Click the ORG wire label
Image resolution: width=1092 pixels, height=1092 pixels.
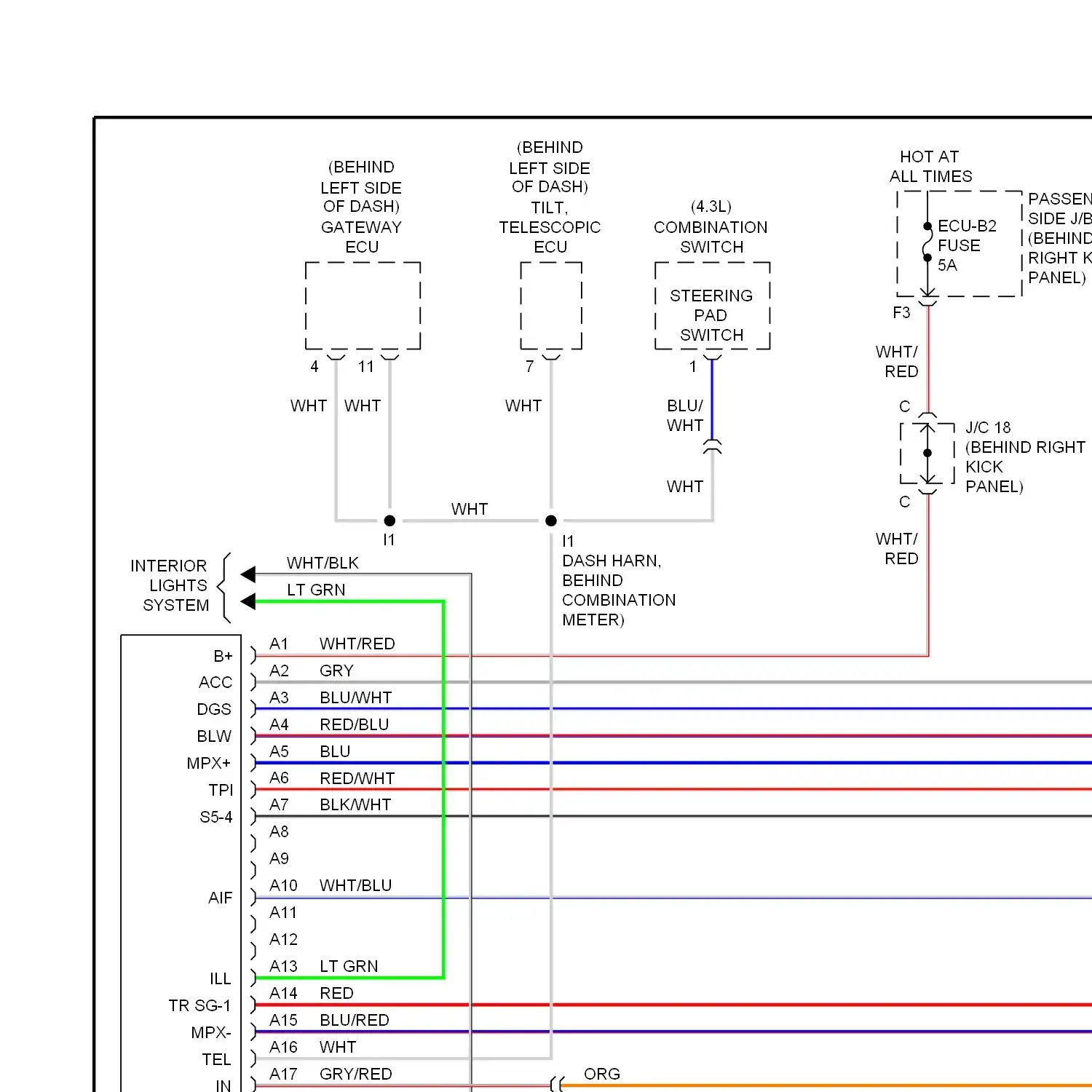[602, 1074]
